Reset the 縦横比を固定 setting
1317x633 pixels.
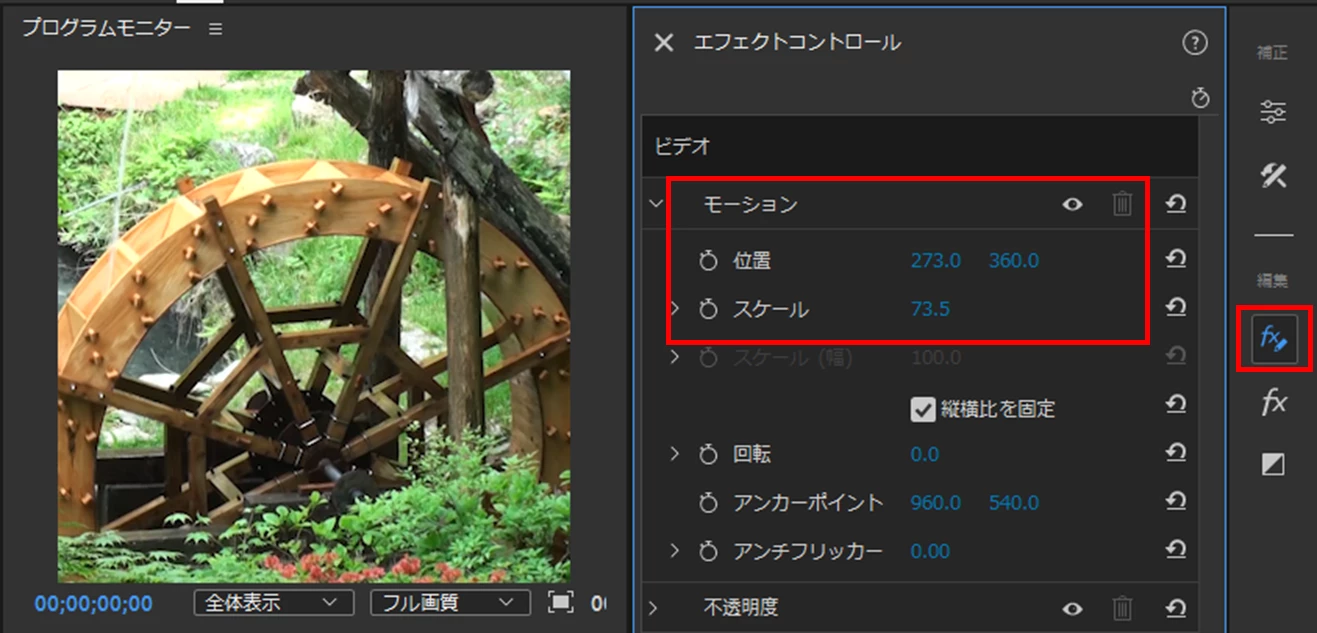click(x=1175, y=404)
